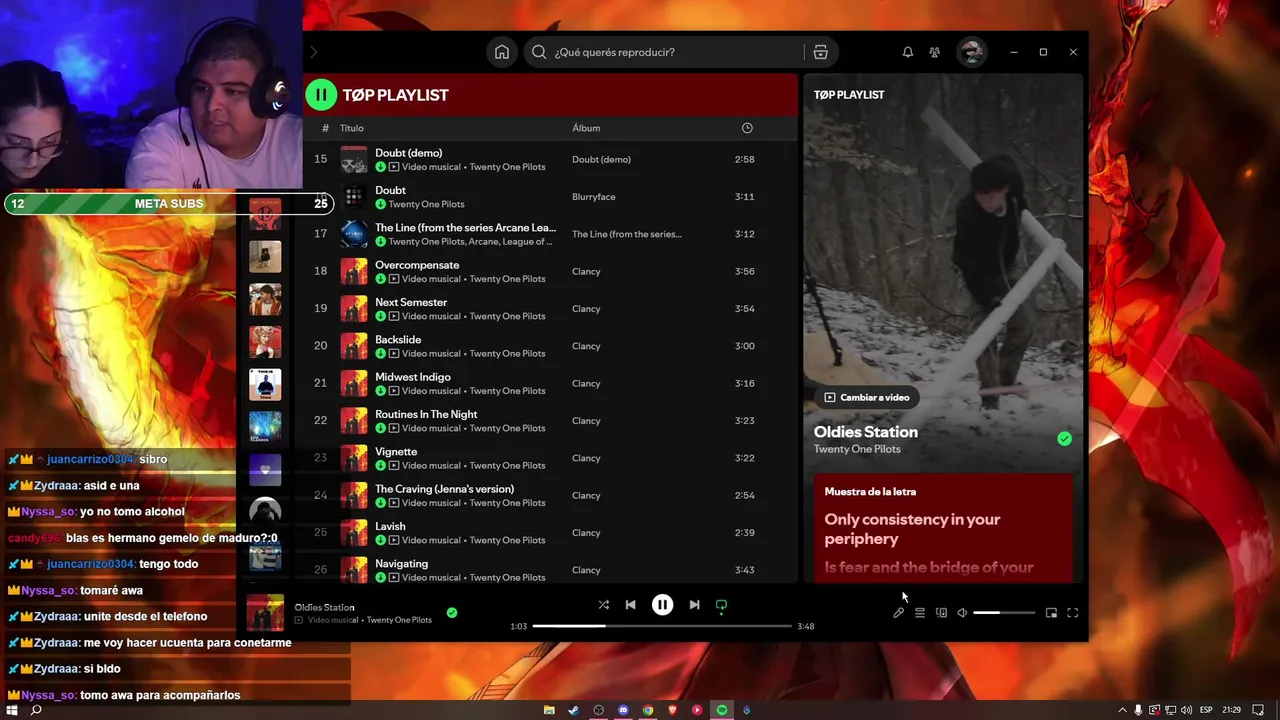The image size is (1280, 720).
Task: Click lyric line 'Only consistency in your periphery'
Action: point(912,529)
